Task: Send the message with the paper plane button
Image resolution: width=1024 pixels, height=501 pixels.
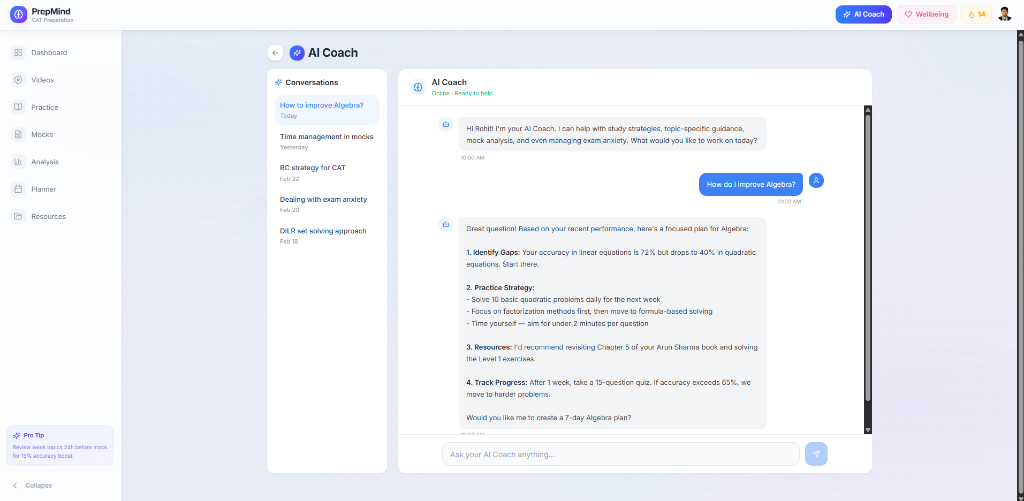Action: tap(816, 454)
